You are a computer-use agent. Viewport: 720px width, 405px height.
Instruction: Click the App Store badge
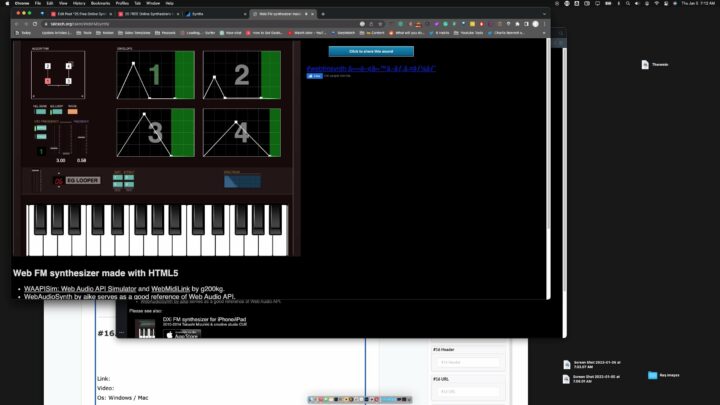[x=180, y=334]
